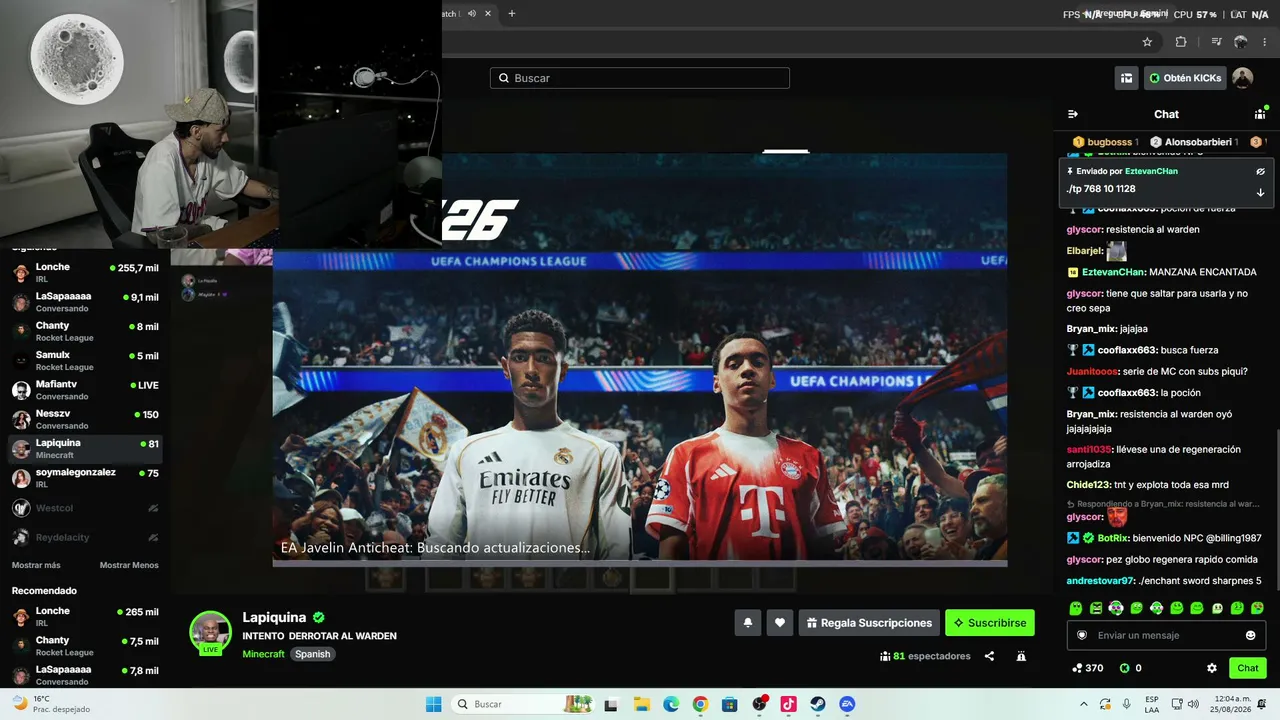Click the BotRix username in chat
This screenshot has height=720, width=1280.
1113,538
